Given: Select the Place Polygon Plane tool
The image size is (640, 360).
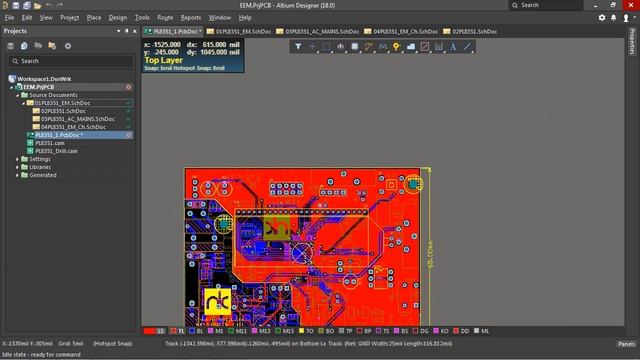Looking at the screenshot, I should point(411,47).
